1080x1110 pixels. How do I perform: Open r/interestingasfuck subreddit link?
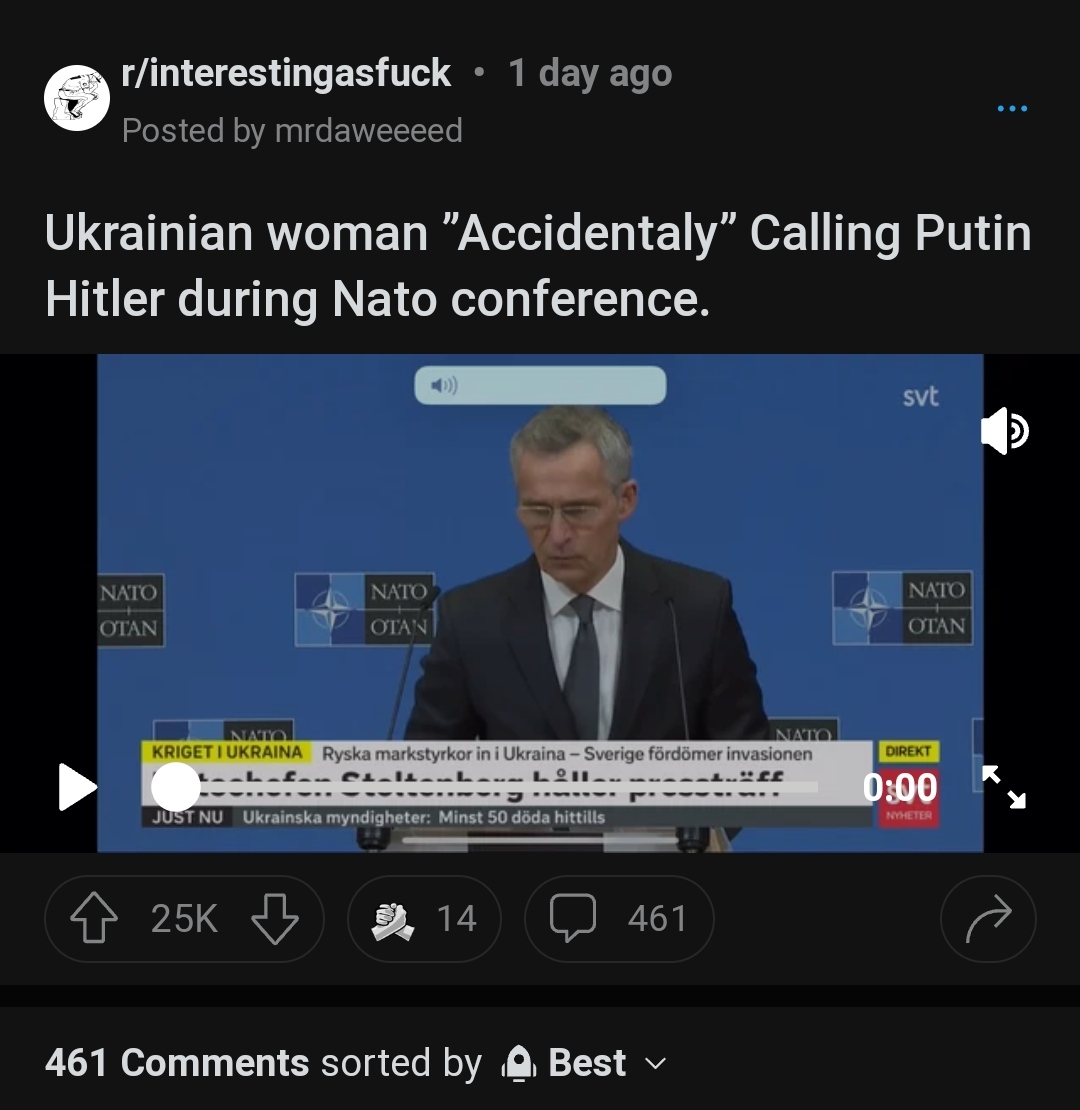coord(286,73)
